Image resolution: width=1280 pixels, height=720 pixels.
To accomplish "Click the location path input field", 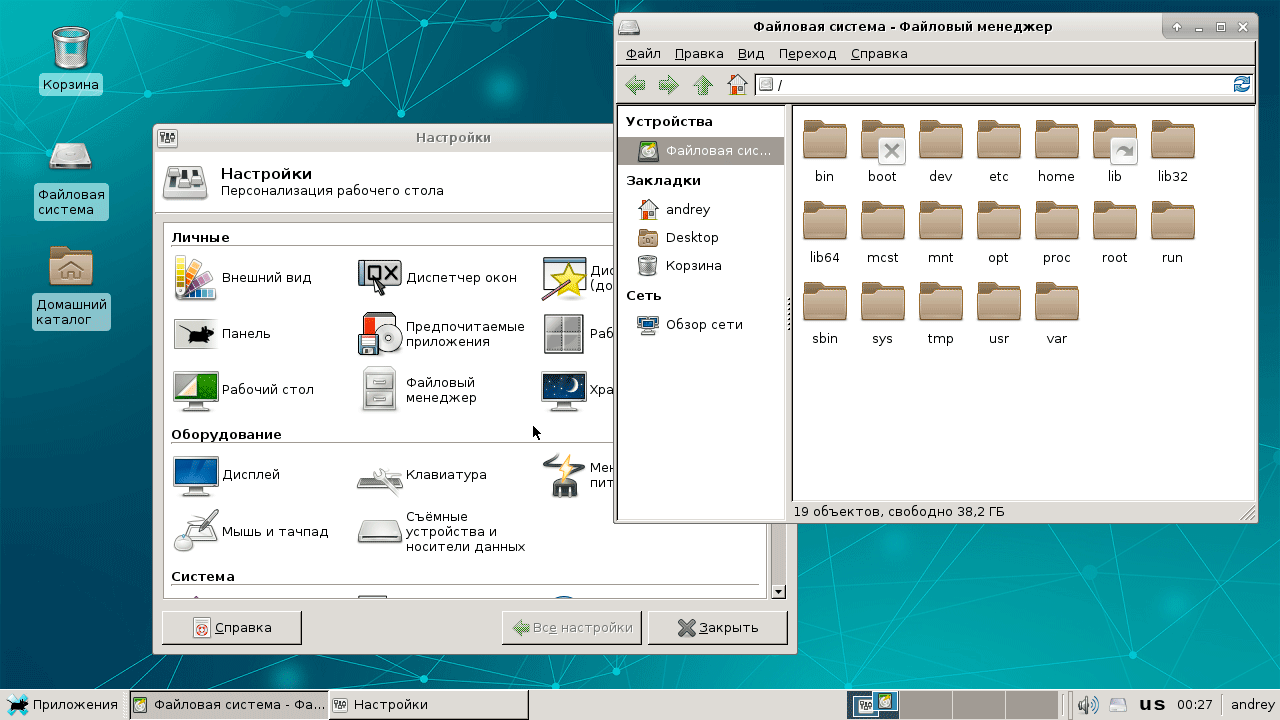I will coord(1000,85).
